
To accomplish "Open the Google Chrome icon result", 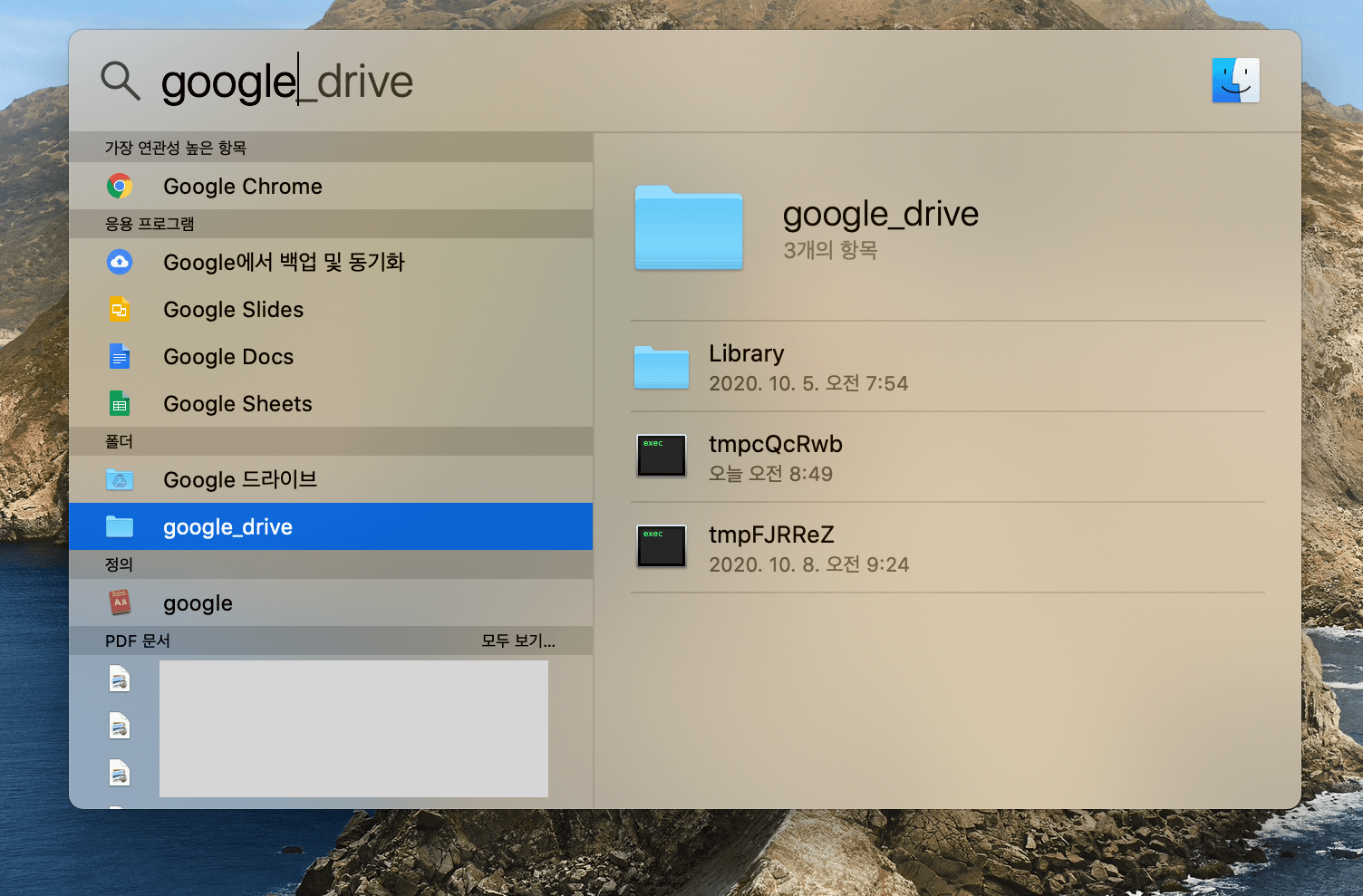I will pos(120,186).
